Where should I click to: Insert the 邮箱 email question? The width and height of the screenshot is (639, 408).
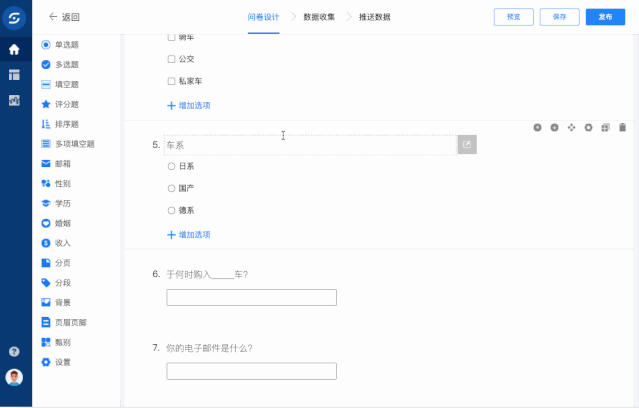coord(56,163)
